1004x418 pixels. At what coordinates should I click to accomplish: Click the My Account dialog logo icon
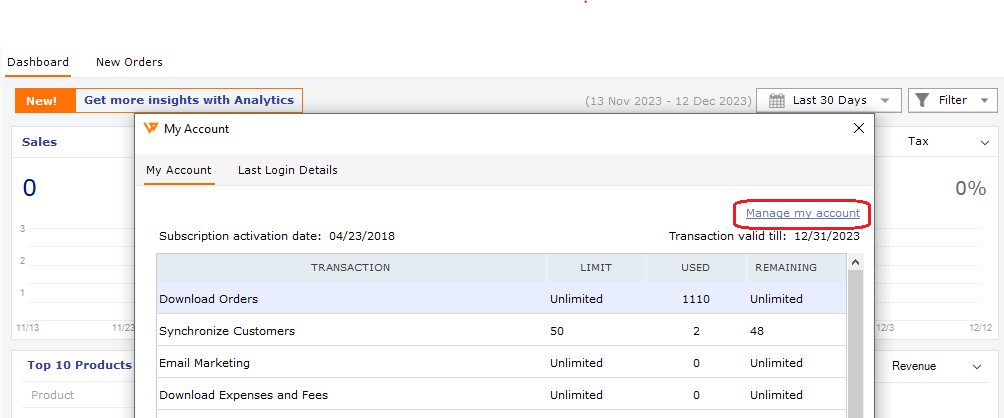click(x=150, y=129)
